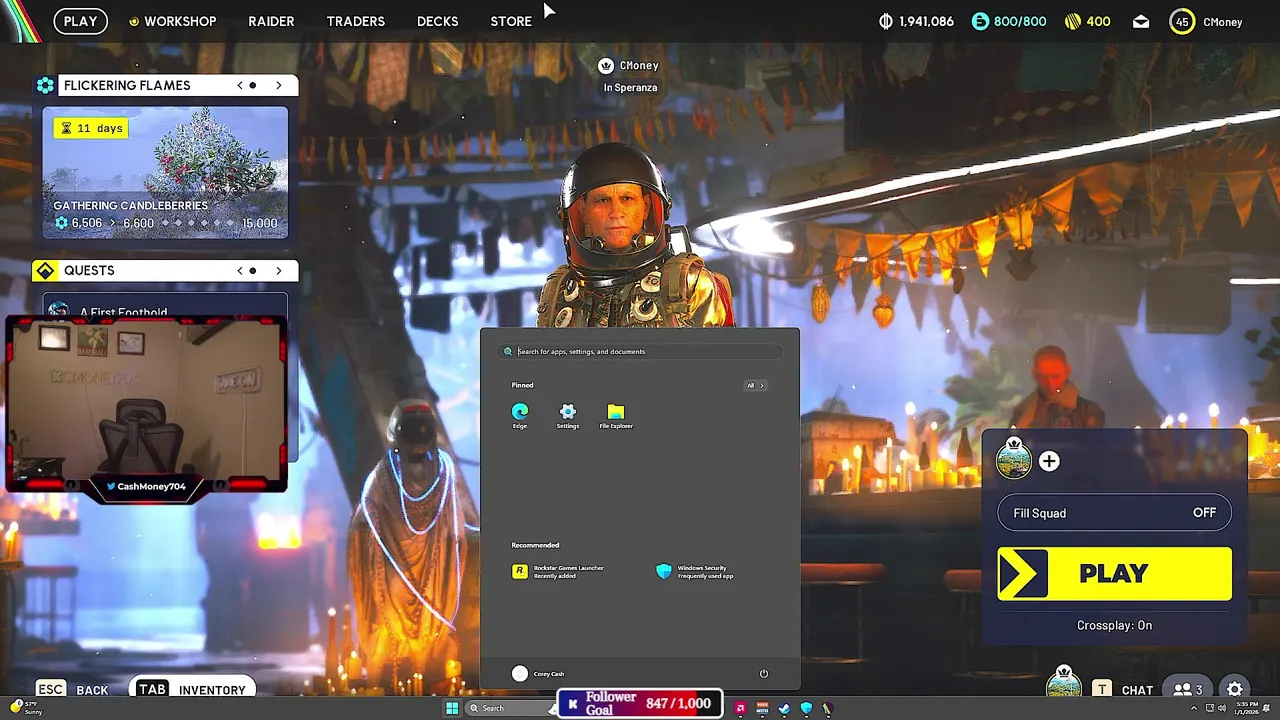Click the Flickering Flames event icon
This screenshot has width=1280, height=720.
click(45, 85)
